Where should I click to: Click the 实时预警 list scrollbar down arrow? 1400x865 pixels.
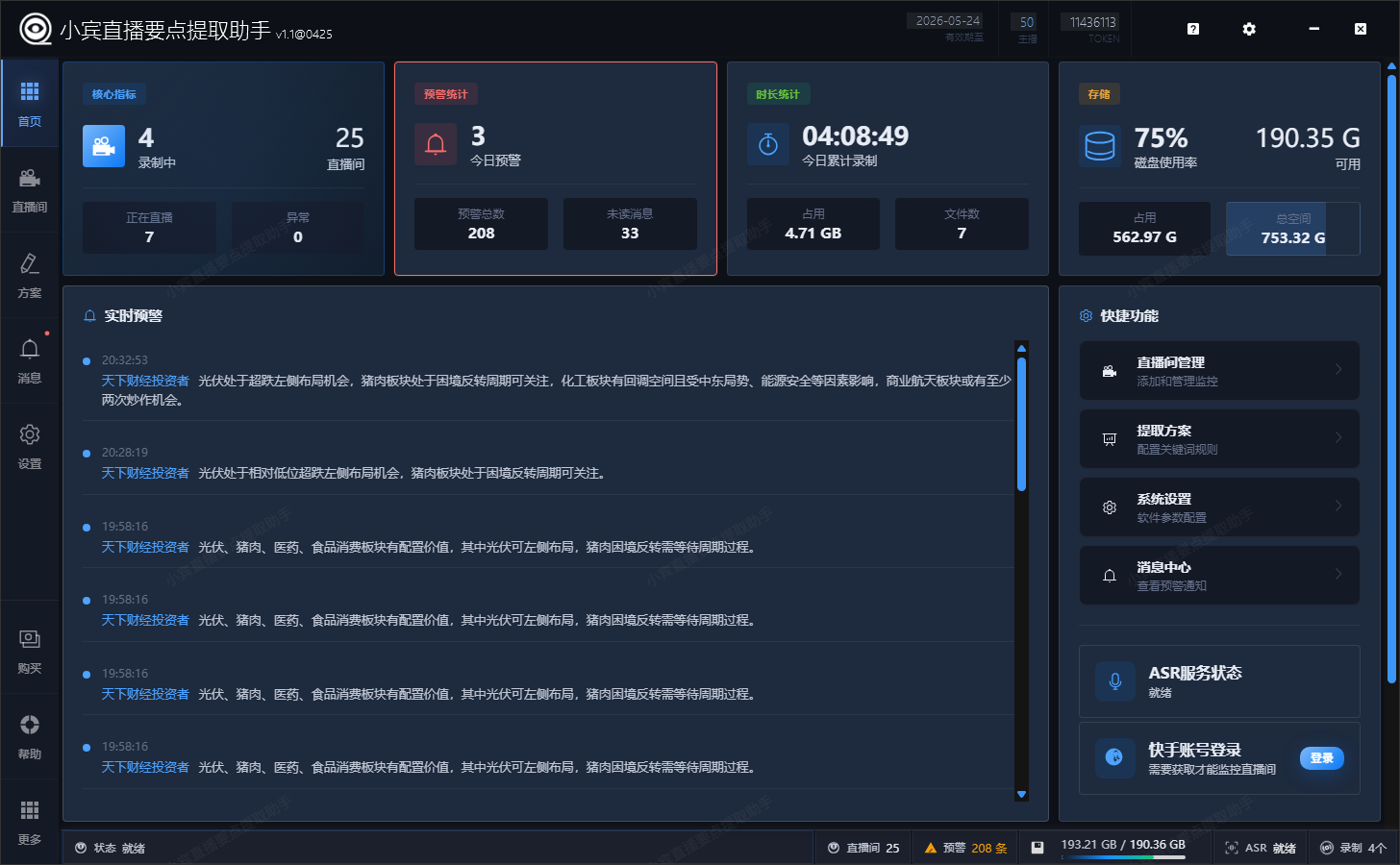(1021, 794)
